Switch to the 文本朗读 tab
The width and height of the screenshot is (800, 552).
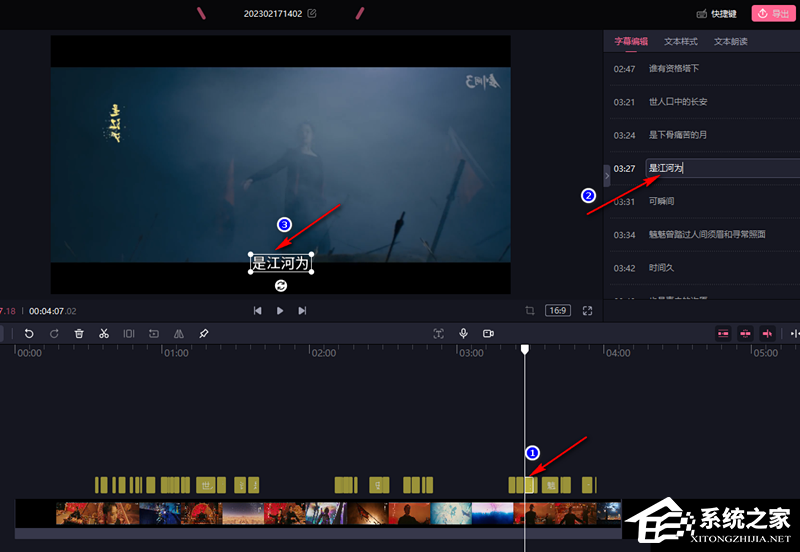731,41
